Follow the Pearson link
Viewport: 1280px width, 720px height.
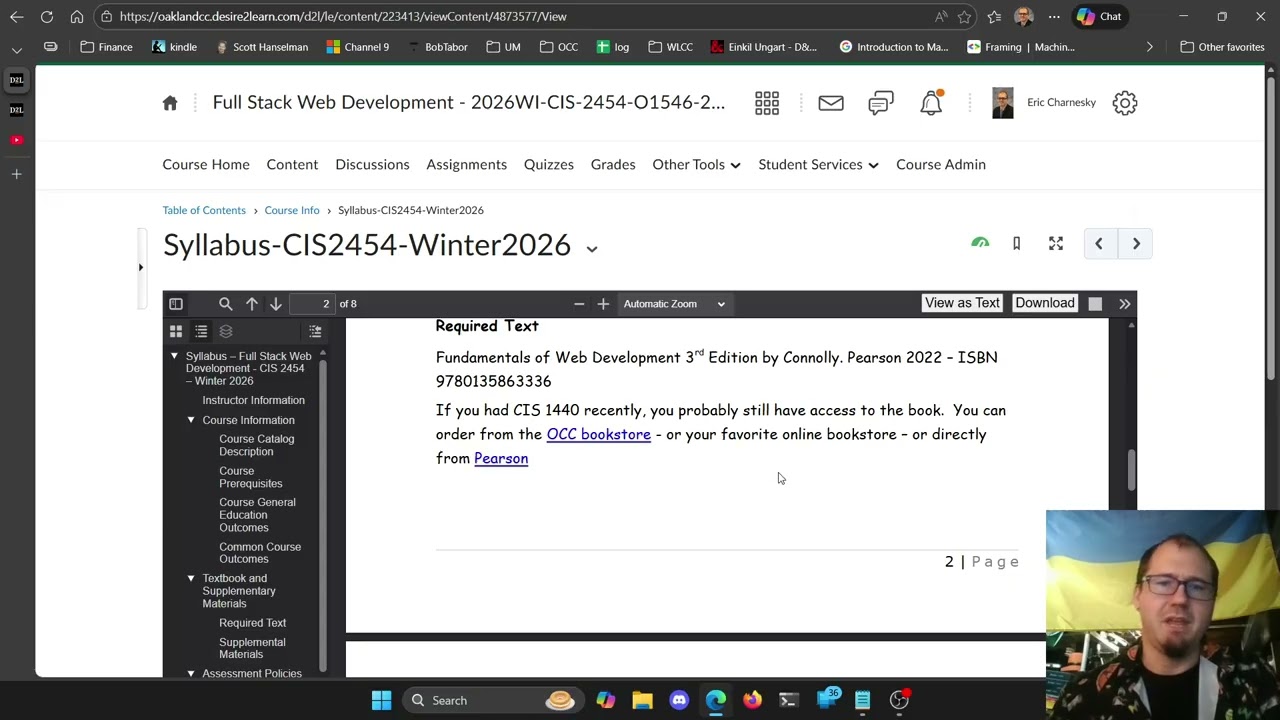(501, 458)
